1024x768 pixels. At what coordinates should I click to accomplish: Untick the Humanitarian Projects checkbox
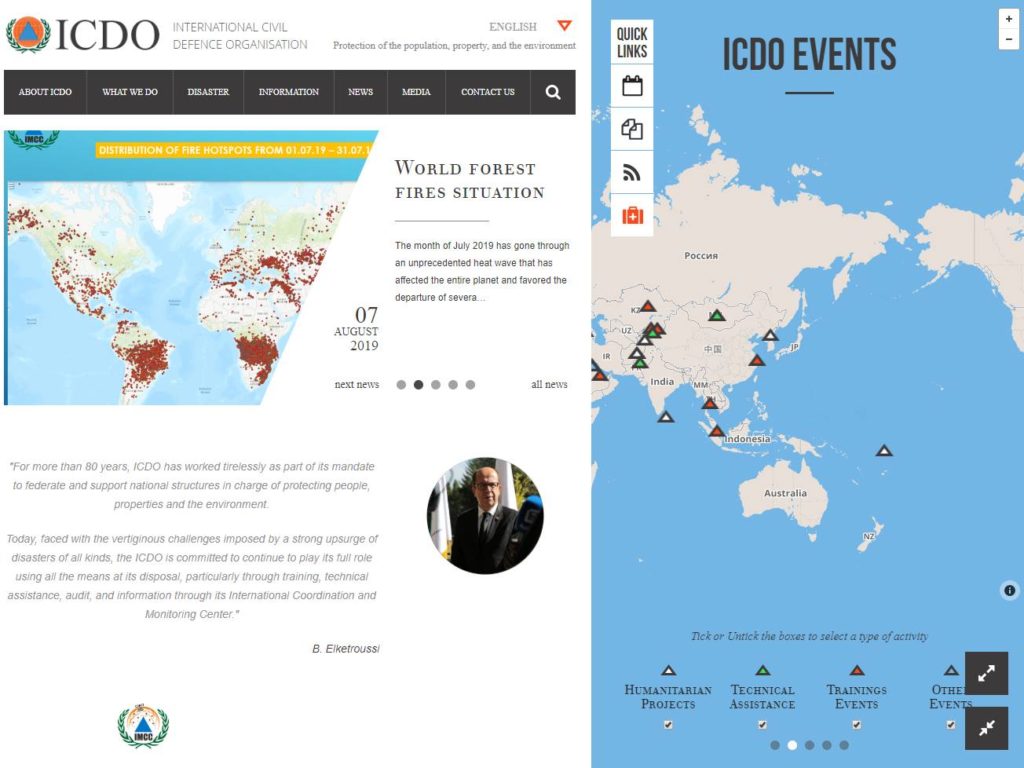coord(668,724)
